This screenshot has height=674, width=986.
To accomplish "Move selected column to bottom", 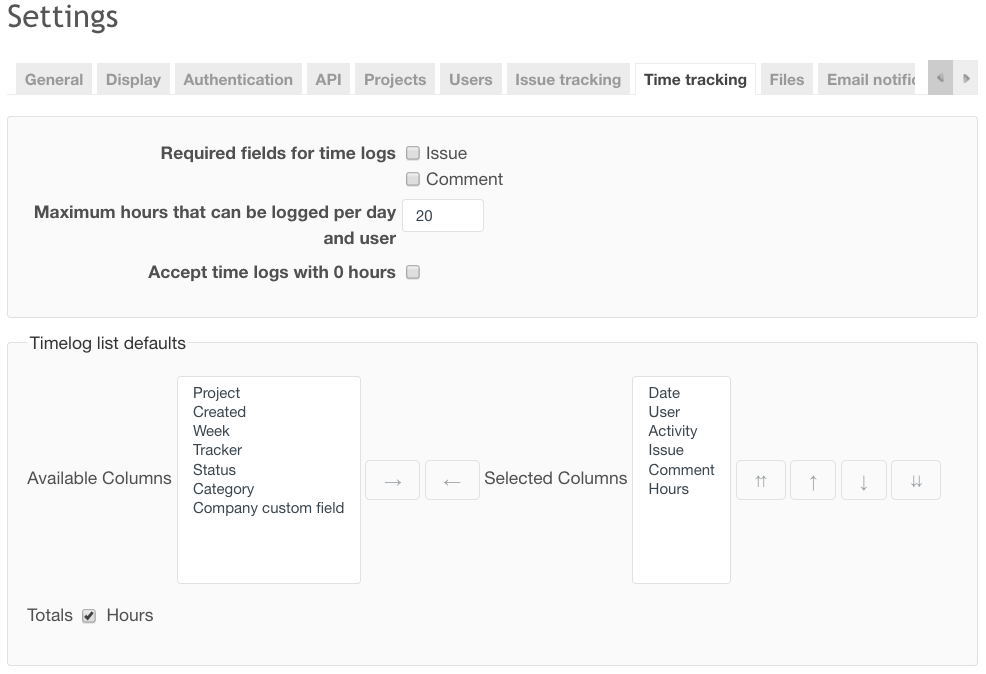I will 916,481.
